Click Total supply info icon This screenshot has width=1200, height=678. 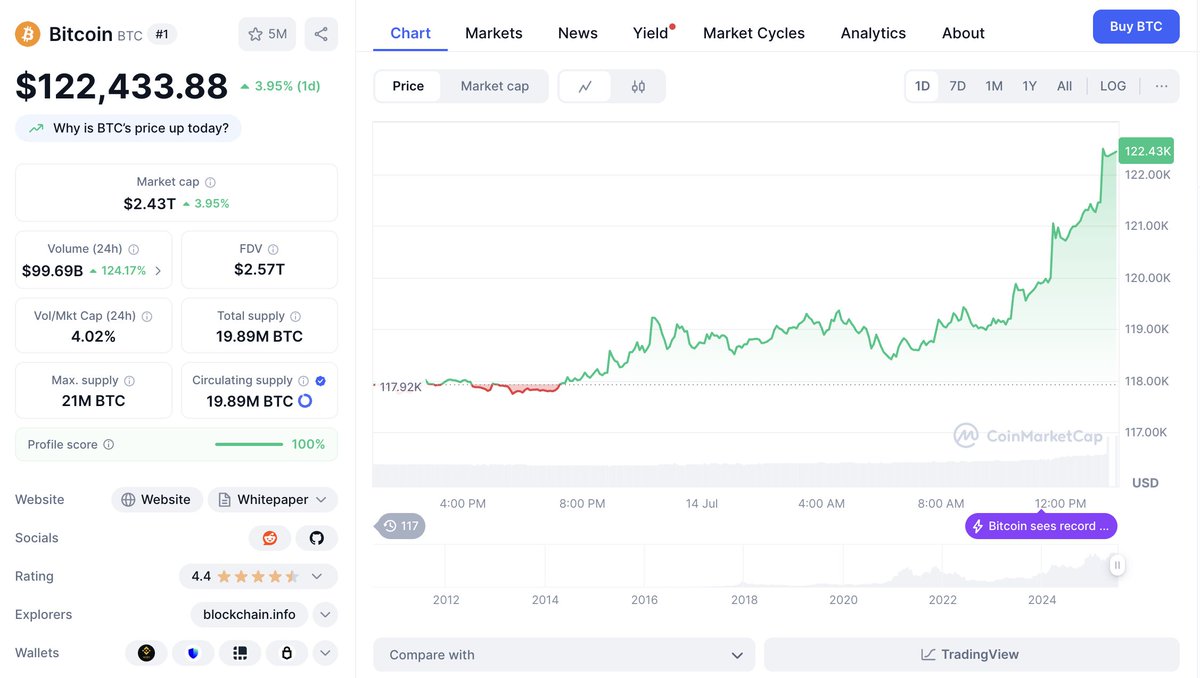[296, 316]
